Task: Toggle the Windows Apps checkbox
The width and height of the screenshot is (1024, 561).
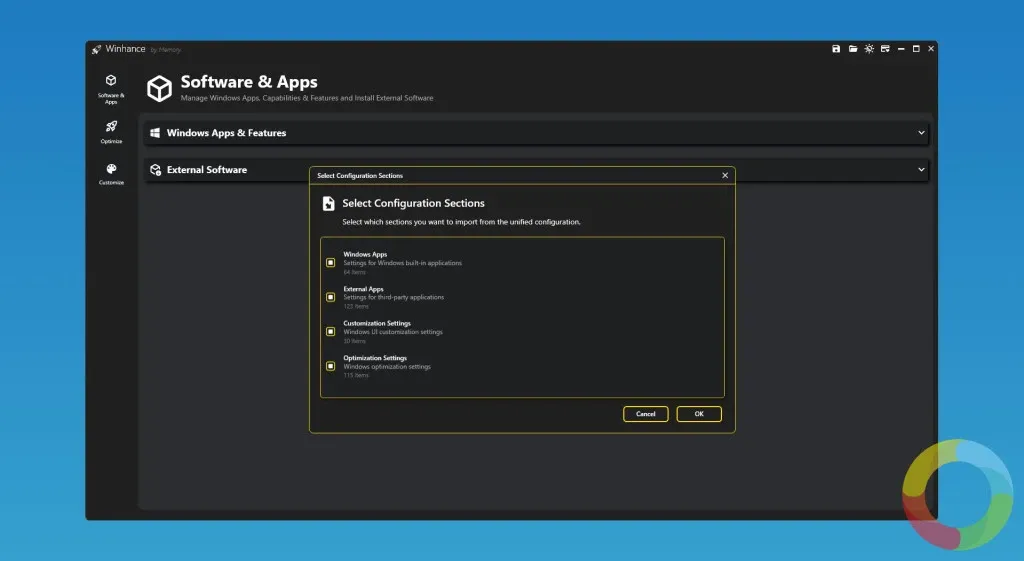Action: coord(330,263)
